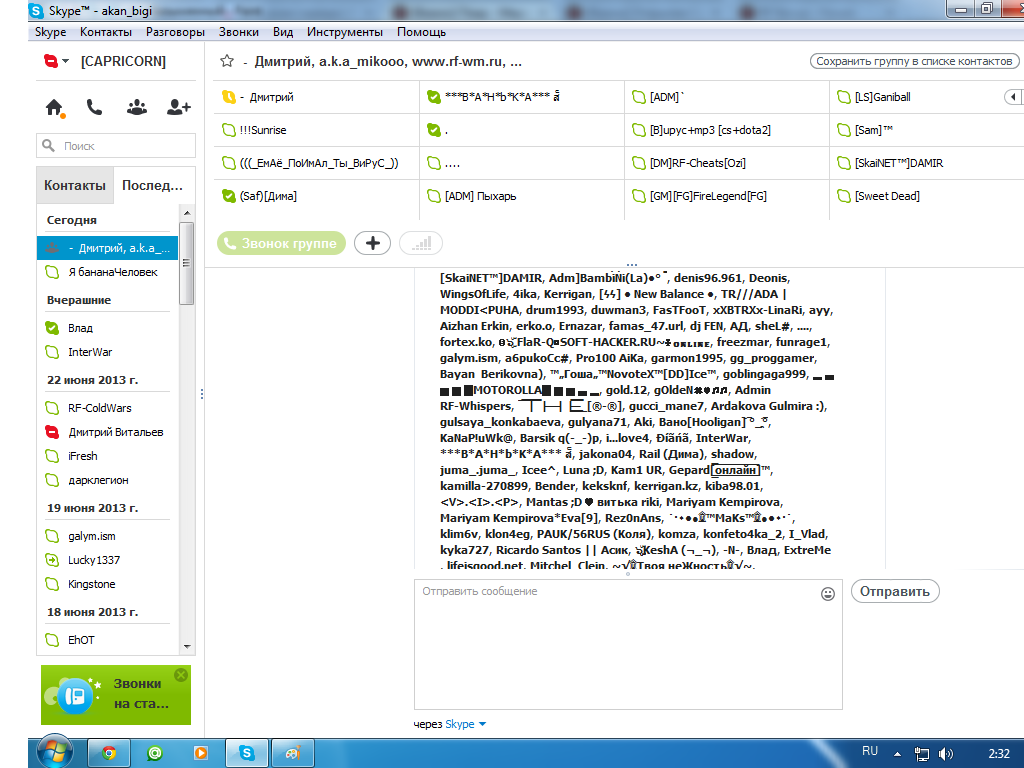Screen dimensions: 1024x768
Task: Switch to the Контакты tab
Action: (x=74, y=185)
